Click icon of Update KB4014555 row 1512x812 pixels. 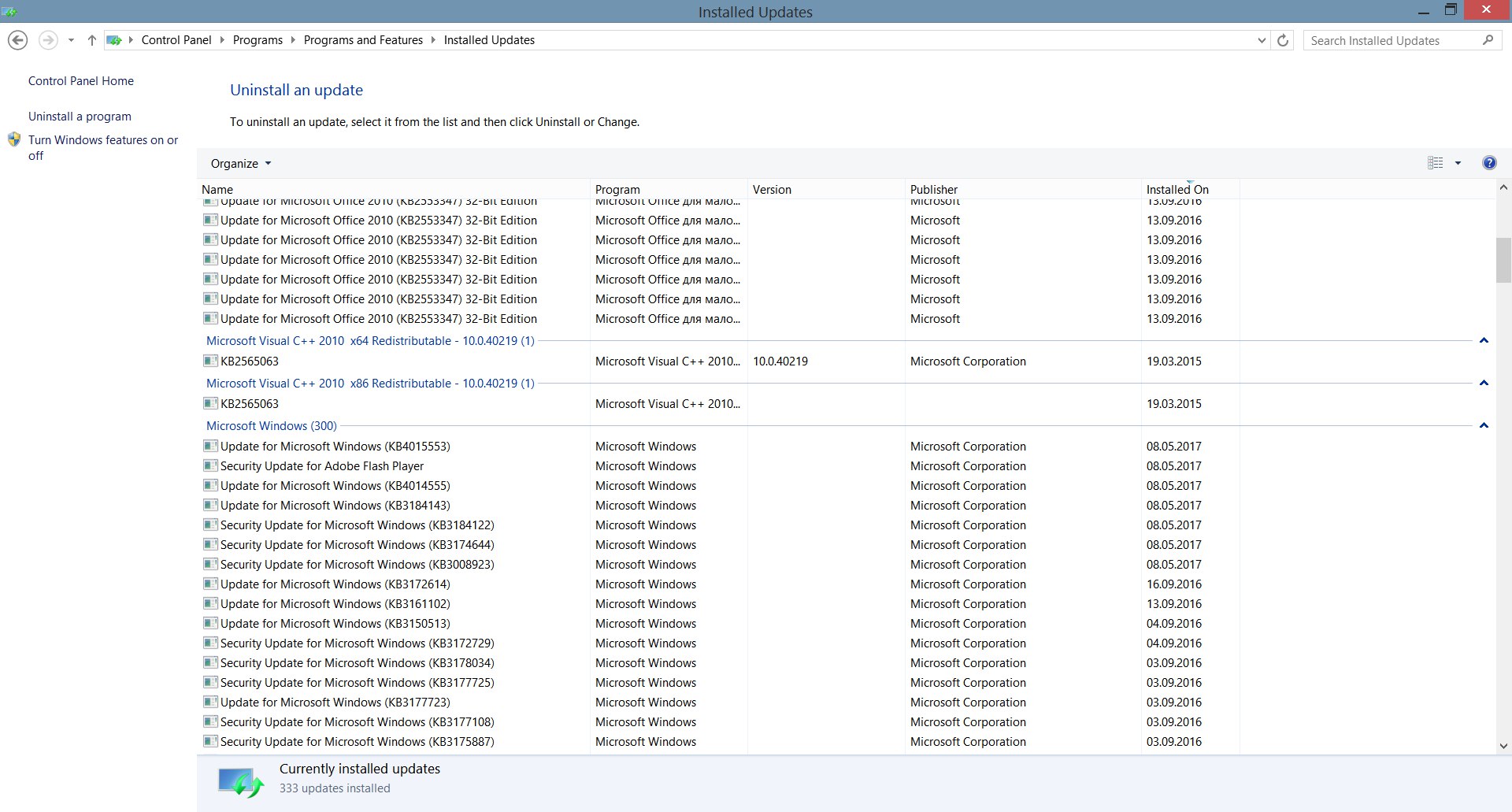pos(210,485)
